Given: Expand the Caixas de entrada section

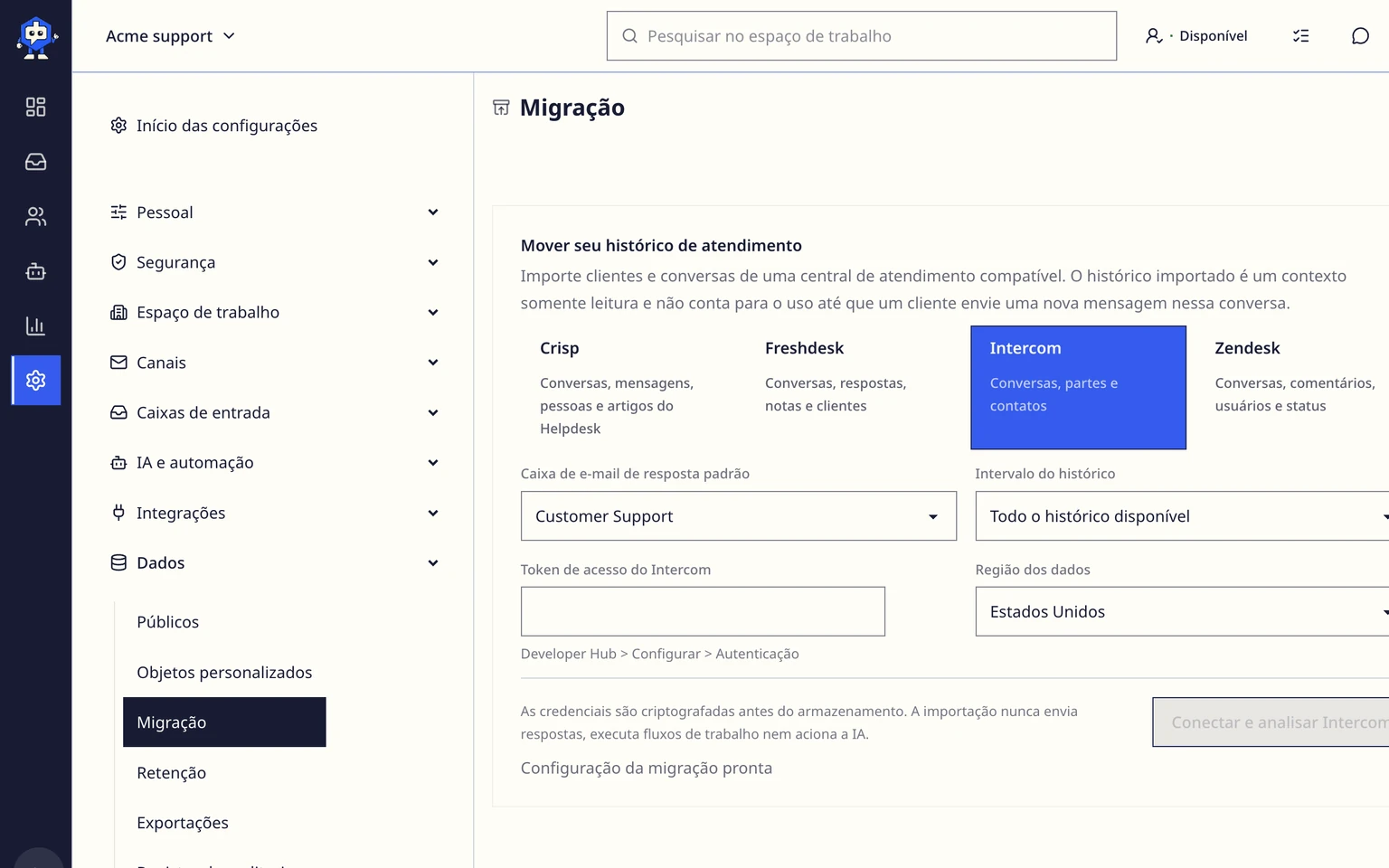Looking at the screenshot, I should [x=275, y=412].
